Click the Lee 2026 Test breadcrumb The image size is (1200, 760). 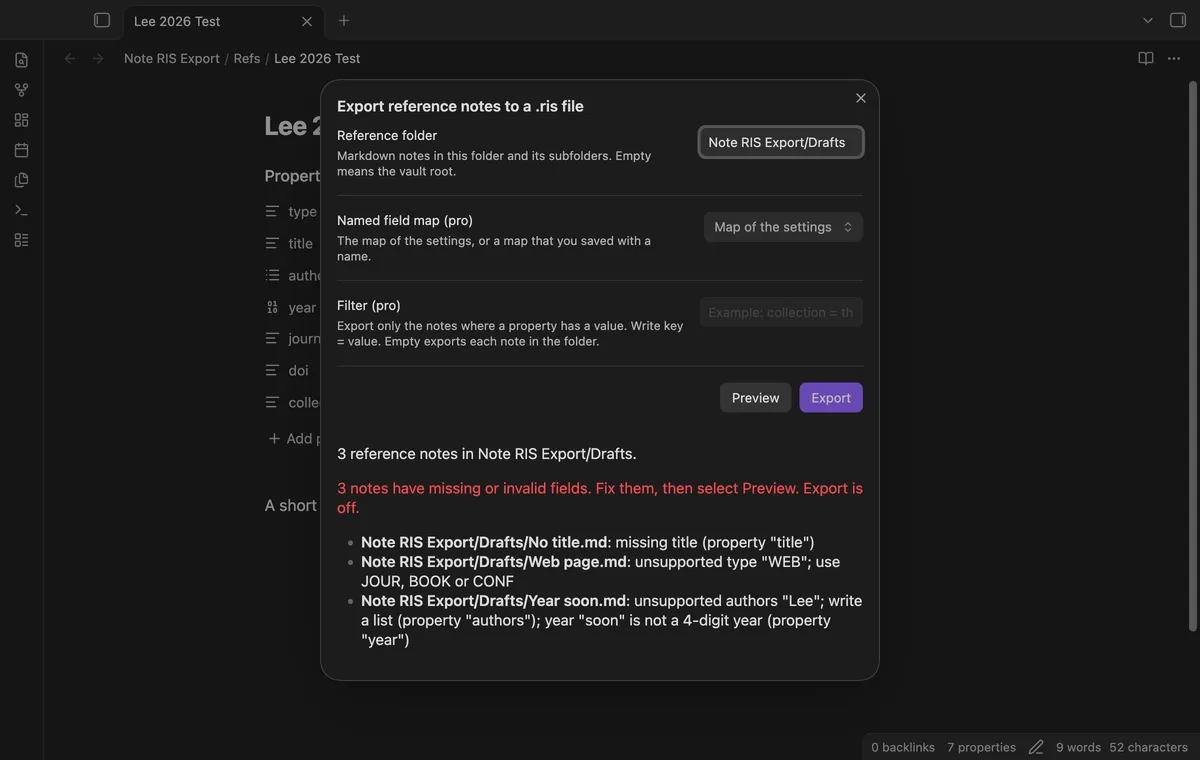tap(317, 58)
